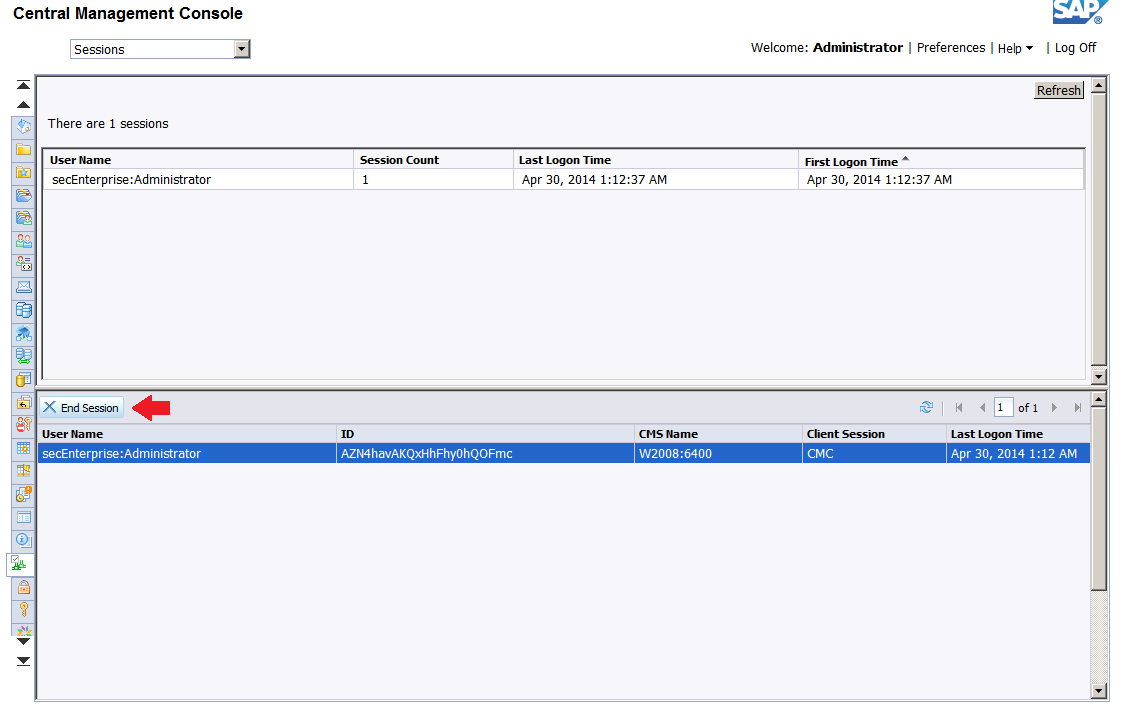Click the Log Off link
1123x708 pixels.
pyautogui.click(x=1075, y=48)
